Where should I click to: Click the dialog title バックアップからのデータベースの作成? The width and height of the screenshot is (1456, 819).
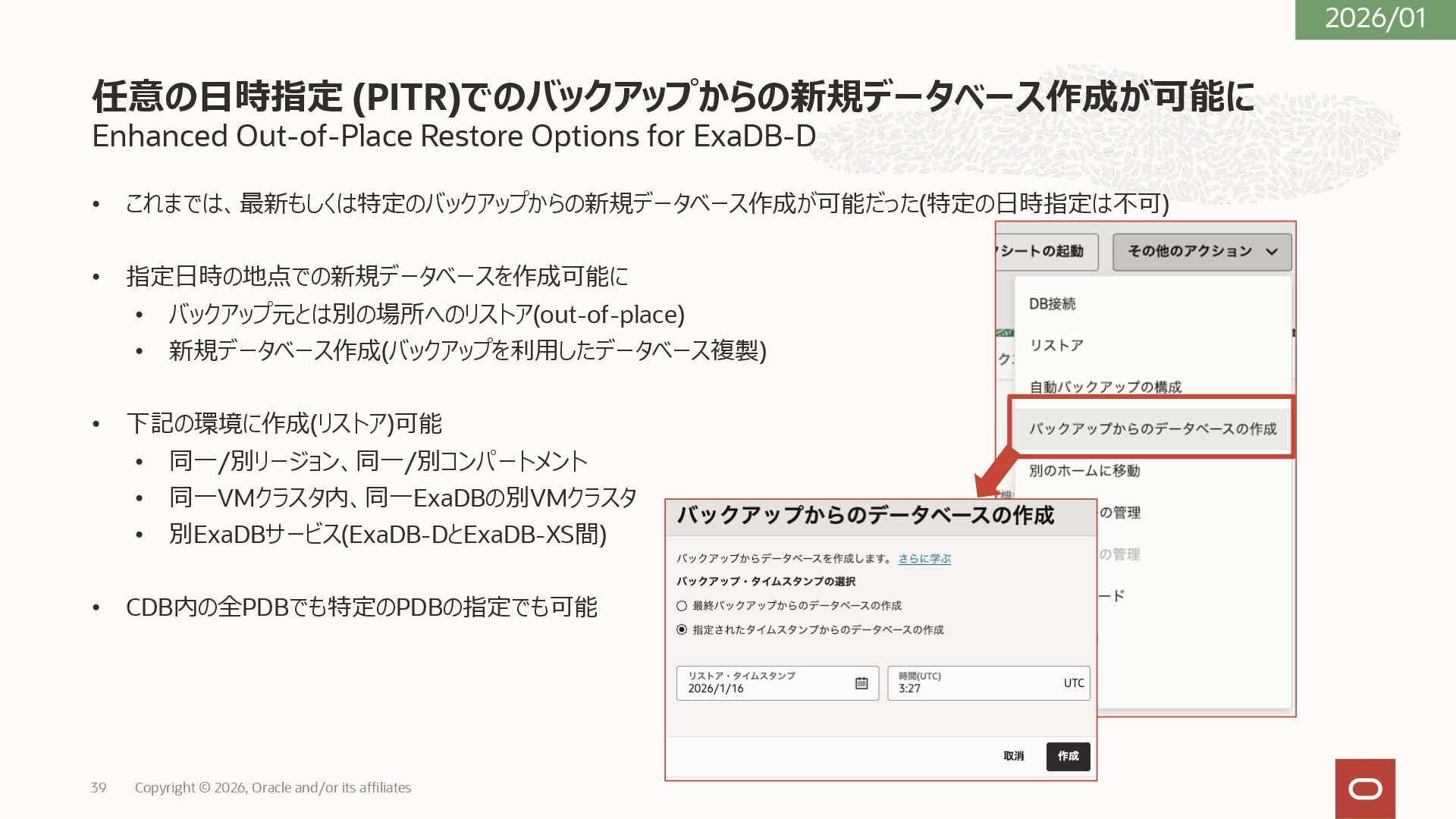(865, 516)
